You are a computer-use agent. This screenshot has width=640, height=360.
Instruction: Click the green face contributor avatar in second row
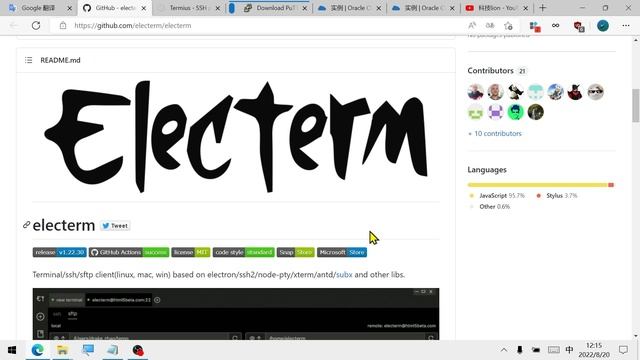tap(476, 112)
